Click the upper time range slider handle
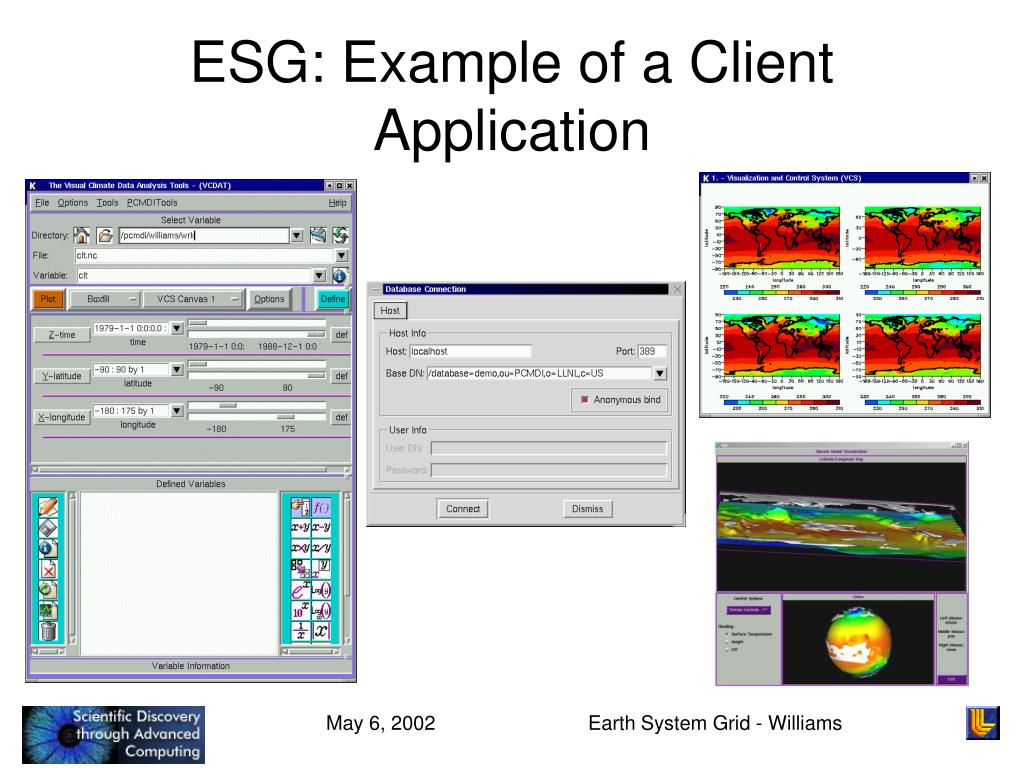 click(x=198, y=323)
